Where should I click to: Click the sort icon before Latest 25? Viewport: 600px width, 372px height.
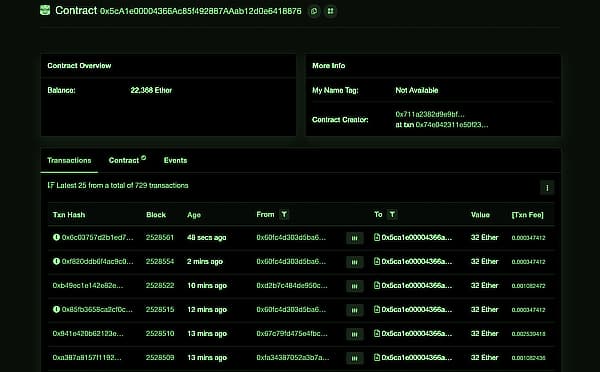[x=51, y=185]
